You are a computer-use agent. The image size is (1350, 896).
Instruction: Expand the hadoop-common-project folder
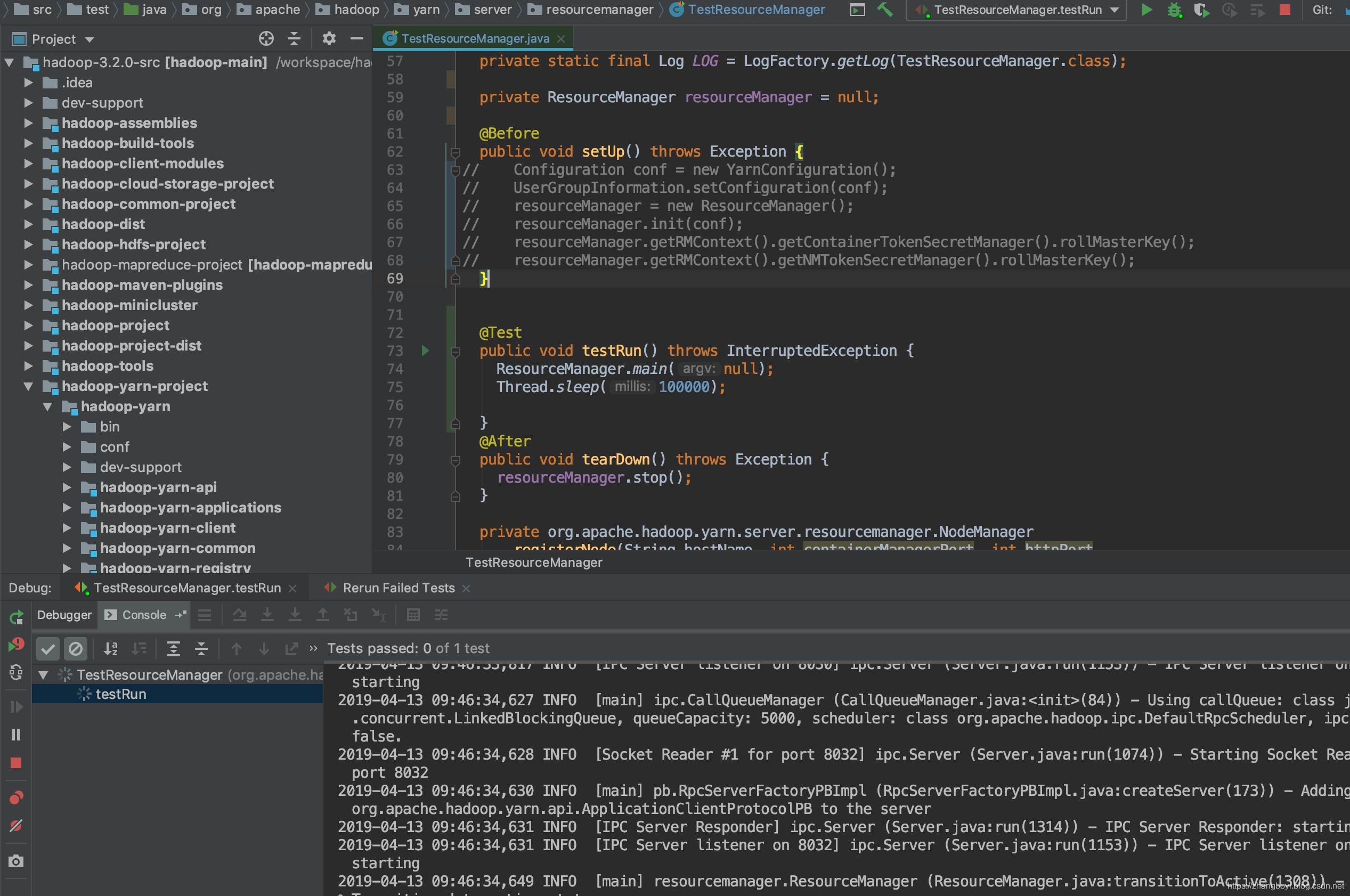tap(28, 204)
